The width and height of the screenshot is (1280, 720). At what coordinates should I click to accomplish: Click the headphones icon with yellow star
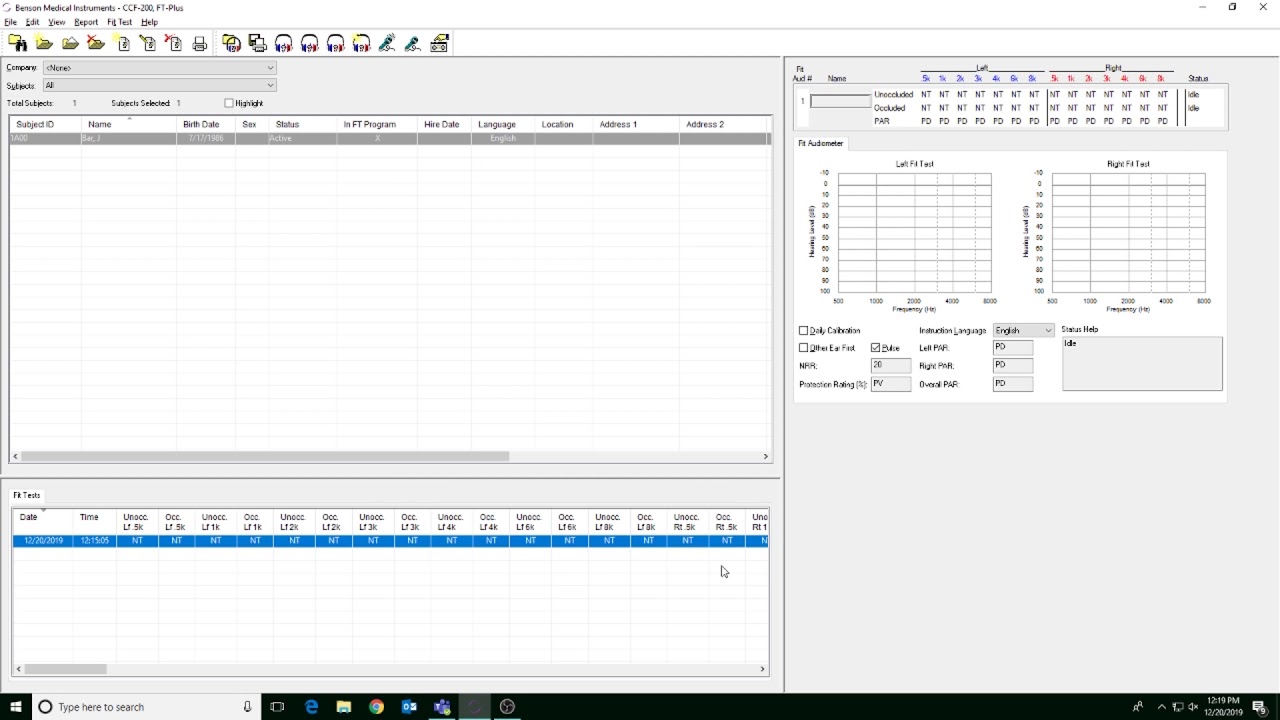(x=361, y=43)
